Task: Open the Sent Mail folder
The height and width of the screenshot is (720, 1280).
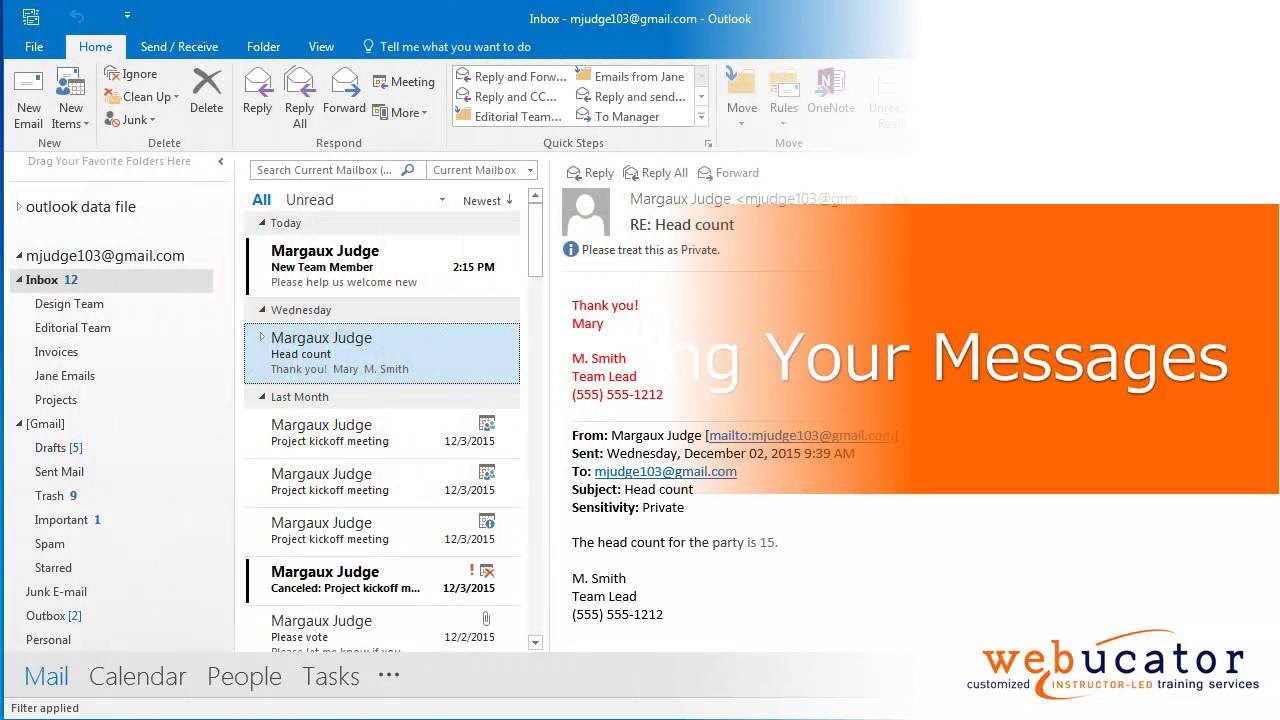Action: 59,472
